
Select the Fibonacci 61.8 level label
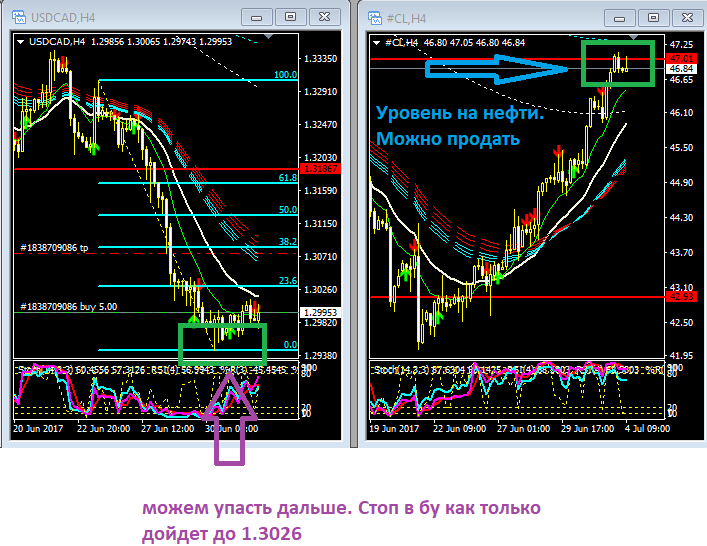pyautogui.click(x=288, y=178)
